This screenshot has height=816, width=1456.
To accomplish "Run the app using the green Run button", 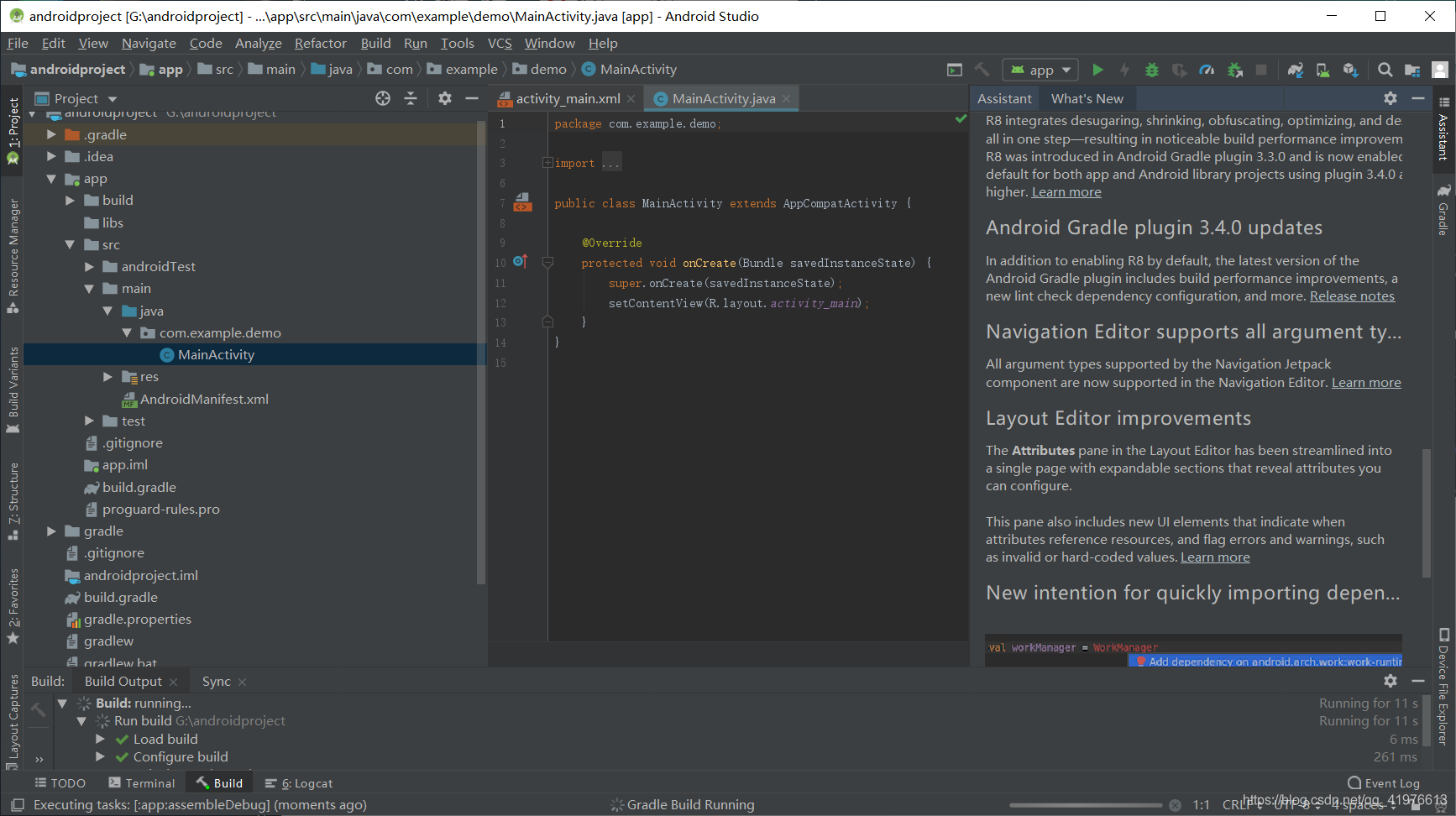I will point(1098,70).
